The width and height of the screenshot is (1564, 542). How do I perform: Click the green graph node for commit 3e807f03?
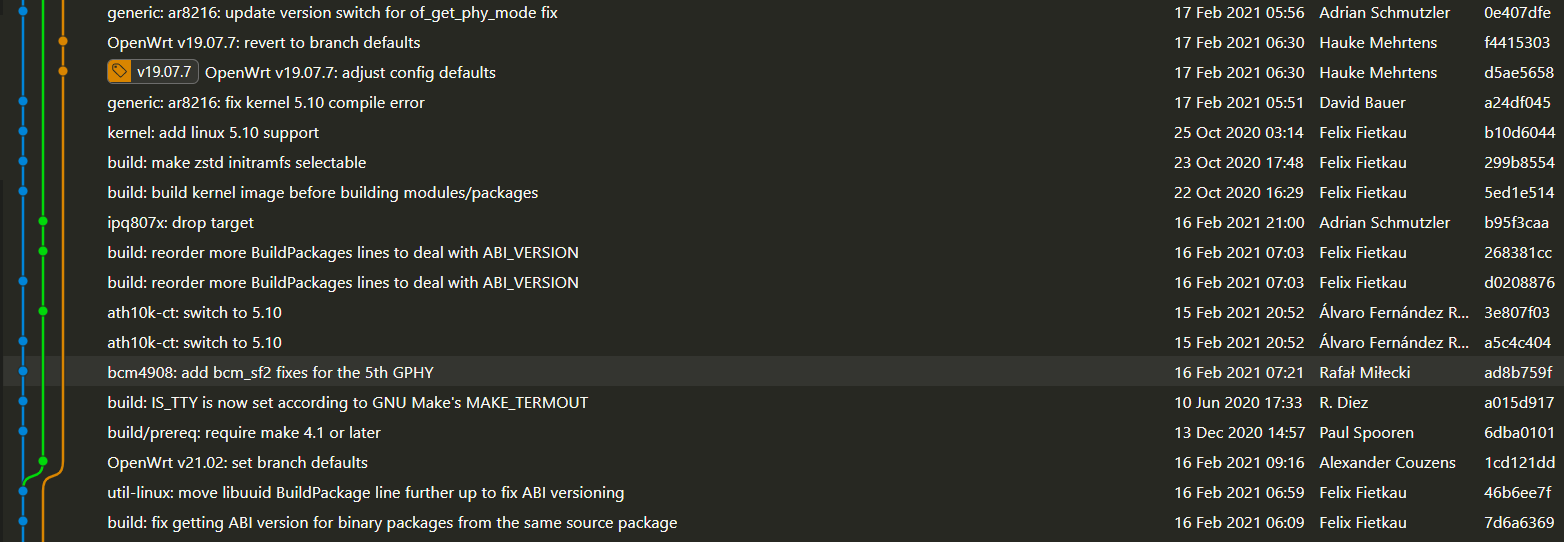[x=43, y=311]
